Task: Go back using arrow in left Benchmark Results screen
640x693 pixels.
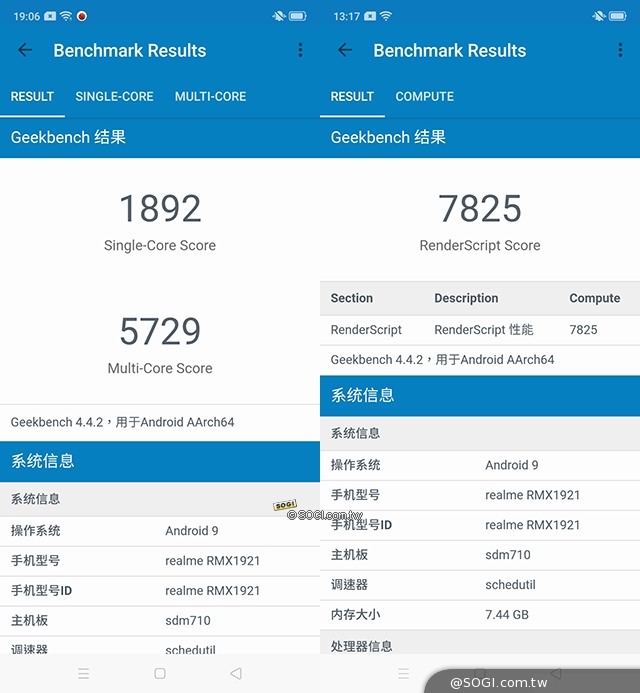Action: tap(25, 50)
